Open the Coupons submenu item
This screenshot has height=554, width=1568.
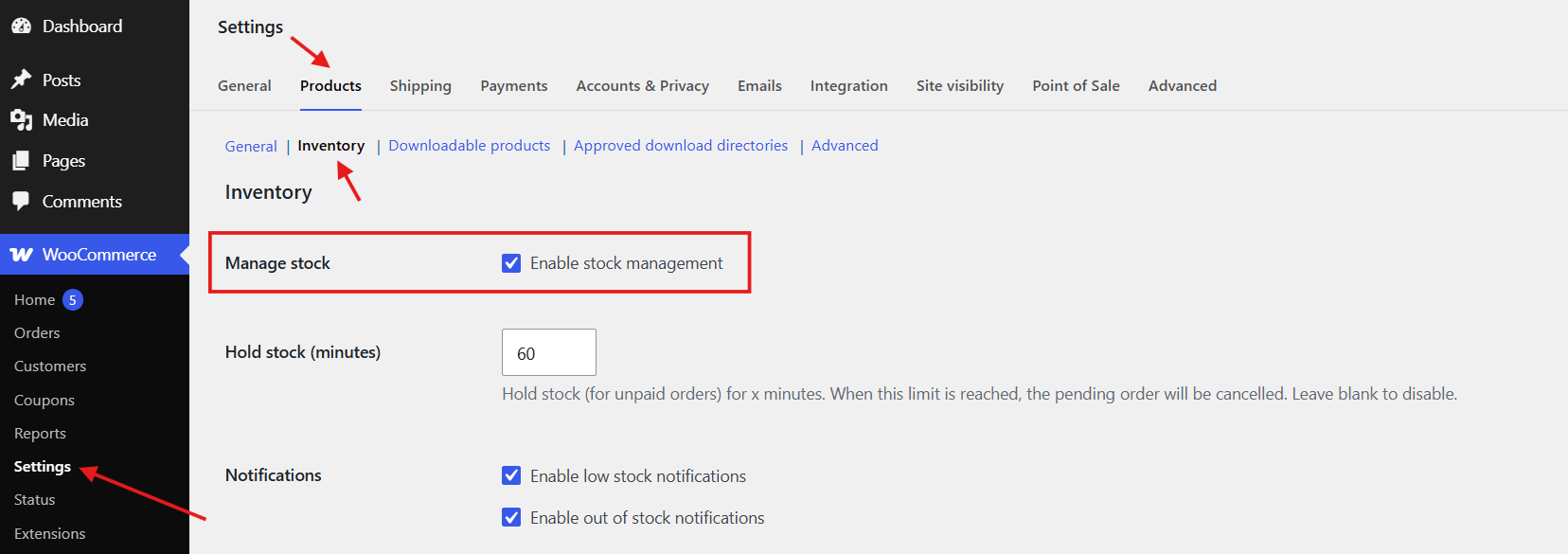pos(45,401)
